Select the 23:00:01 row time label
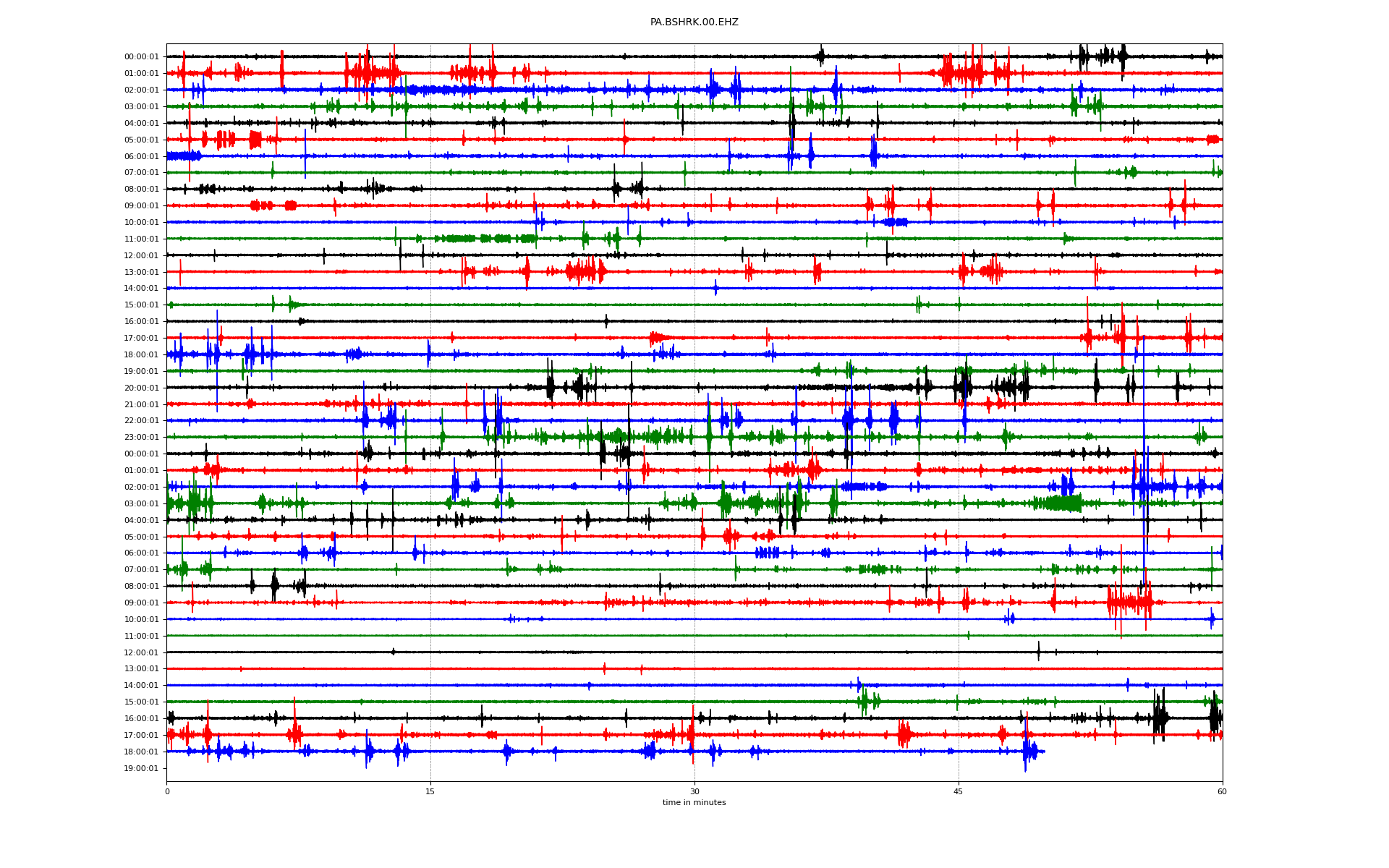Viewport: 1389px width, 868px height. coord(141,438)
